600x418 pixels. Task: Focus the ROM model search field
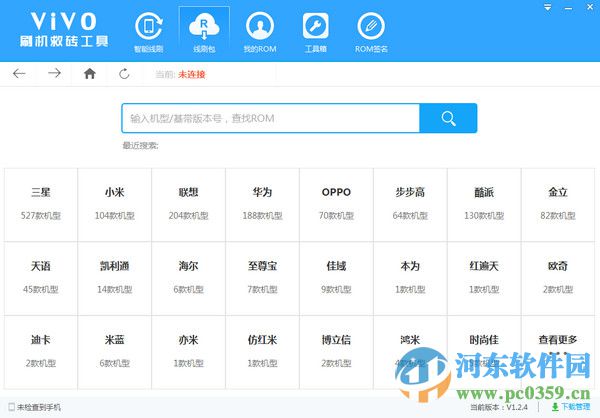[271, 118]
